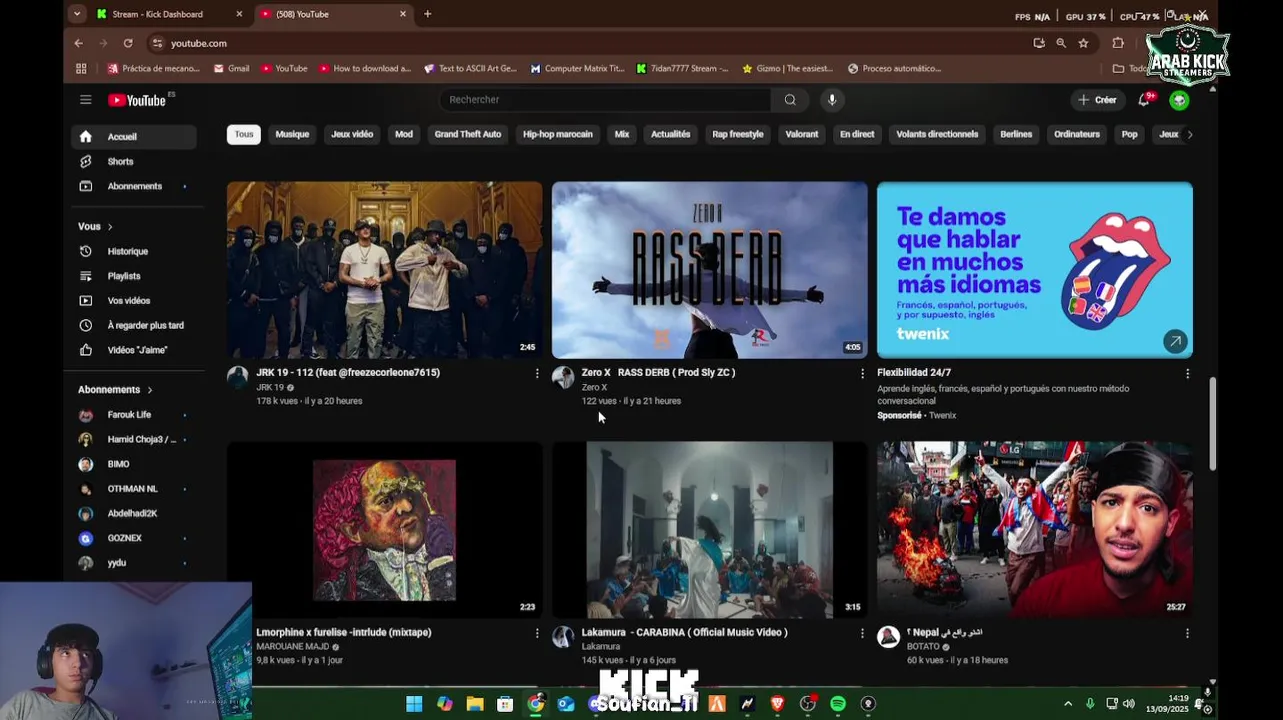Select the Hip-hop marocain filter chip
Viewport: 1283px width, 720px height.
(558, 134)
